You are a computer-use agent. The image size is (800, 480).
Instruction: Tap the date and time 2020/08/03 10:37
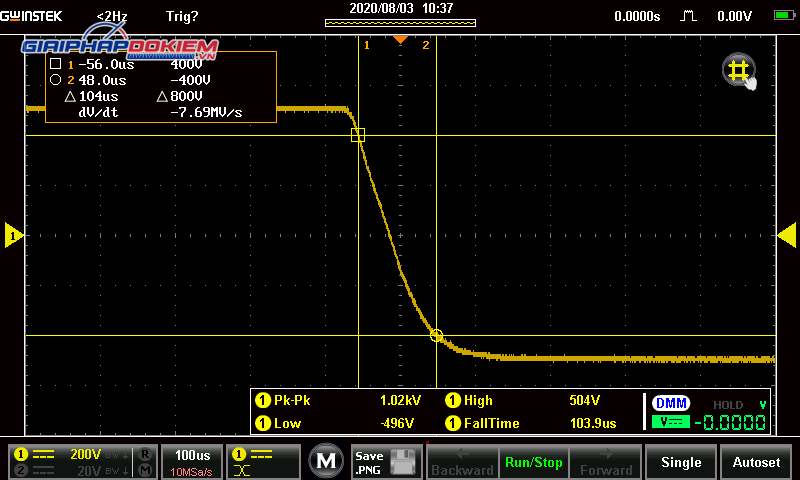[401, 8]
